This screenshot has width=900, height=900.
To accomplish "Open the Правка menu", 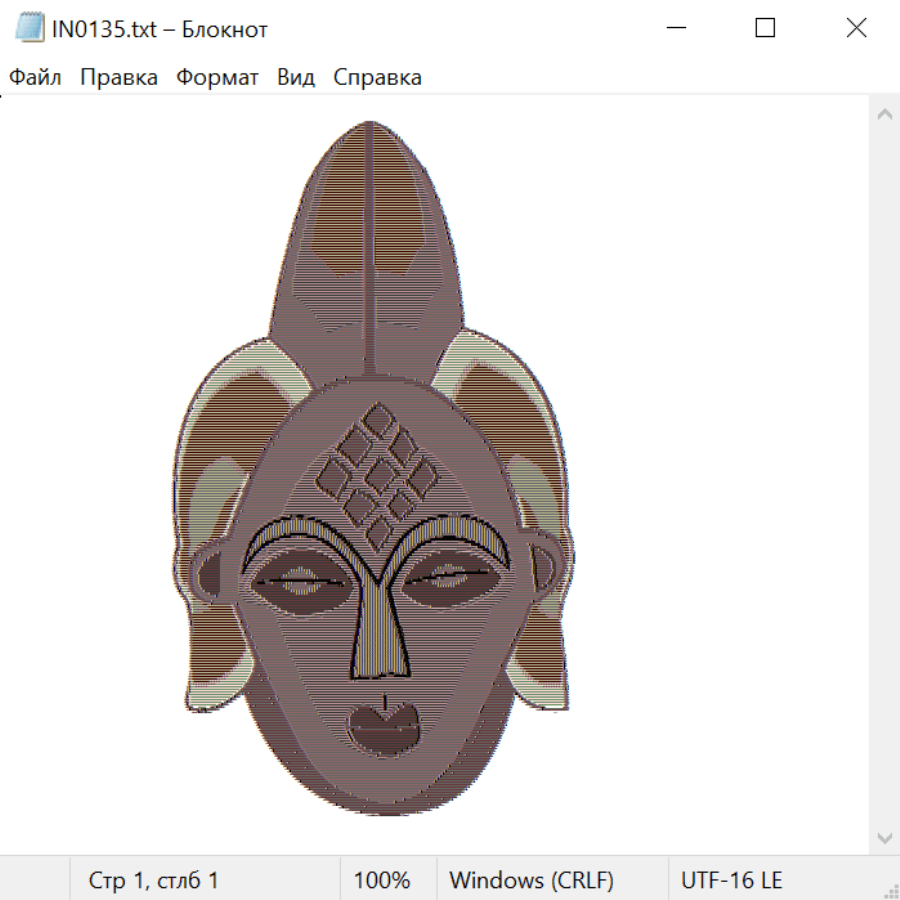I will click(x=119, y=78).
